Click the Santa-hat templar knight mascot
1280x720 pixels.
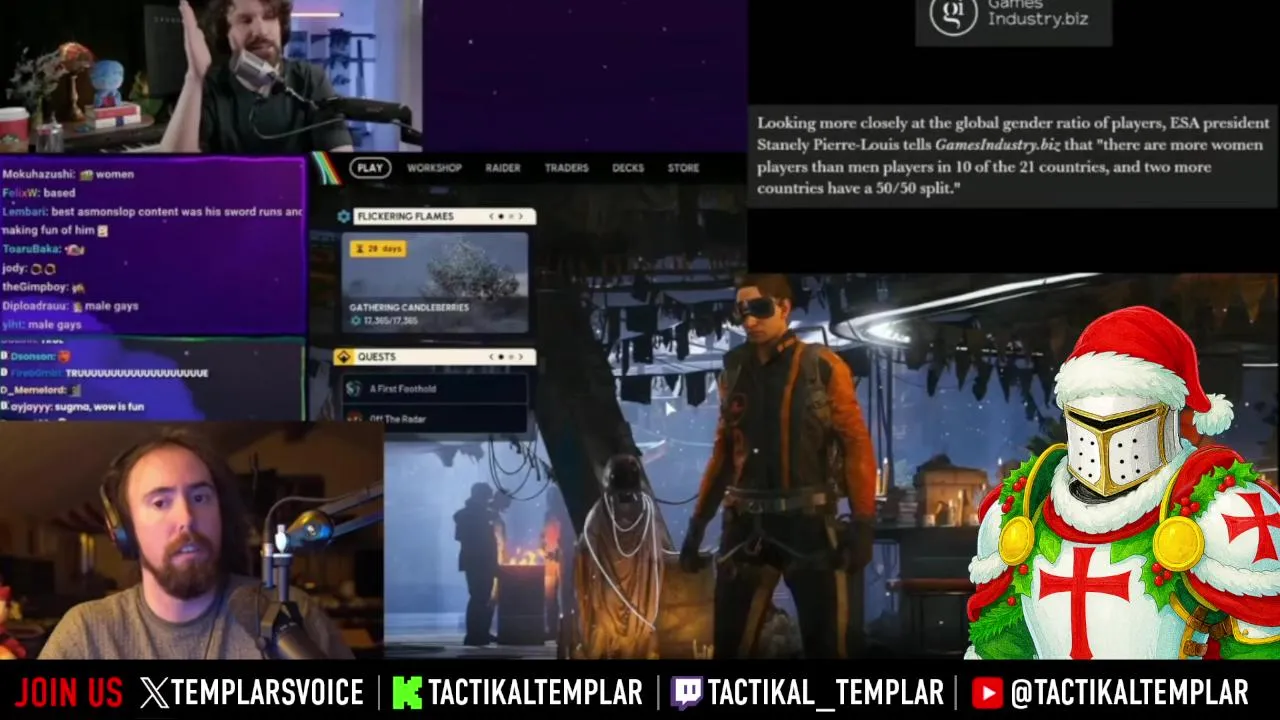[1125, 485]
